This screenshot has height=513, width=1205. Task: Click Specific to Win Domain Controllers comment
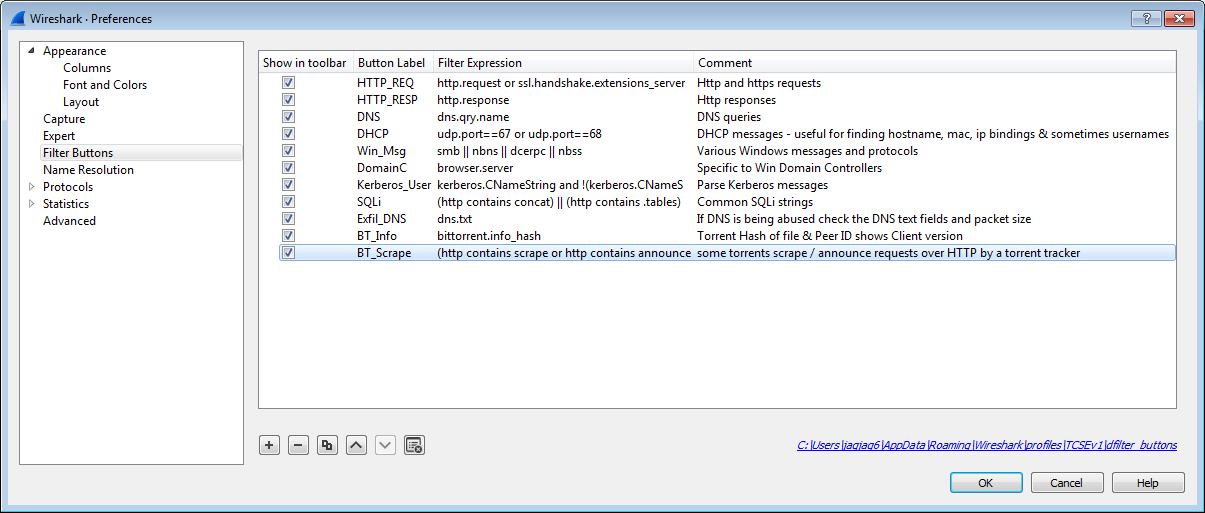pyautogui.click(x=790, y=168)
